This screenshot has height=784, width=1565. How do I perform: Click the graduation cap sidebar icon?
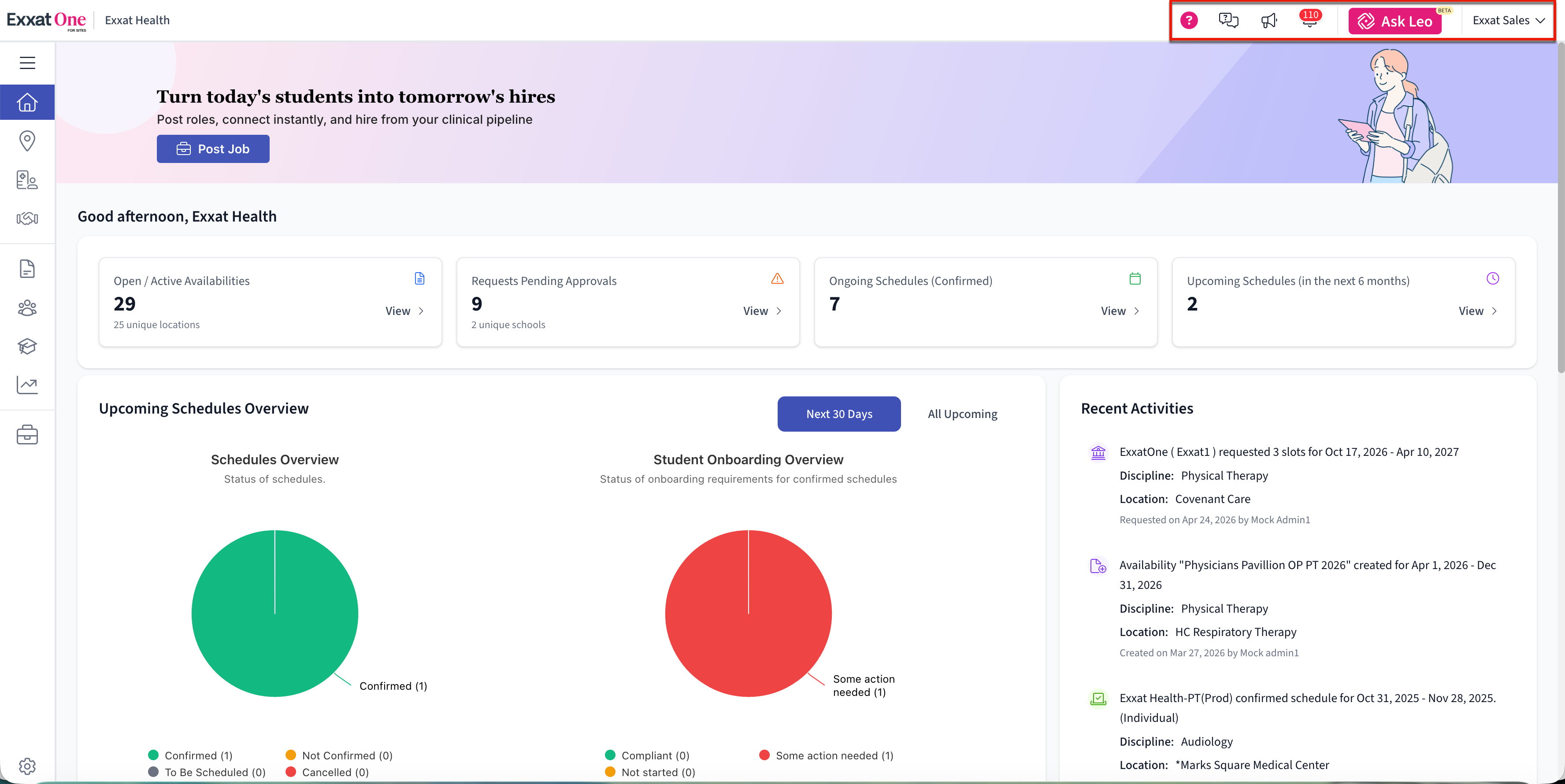coord(27,346)
